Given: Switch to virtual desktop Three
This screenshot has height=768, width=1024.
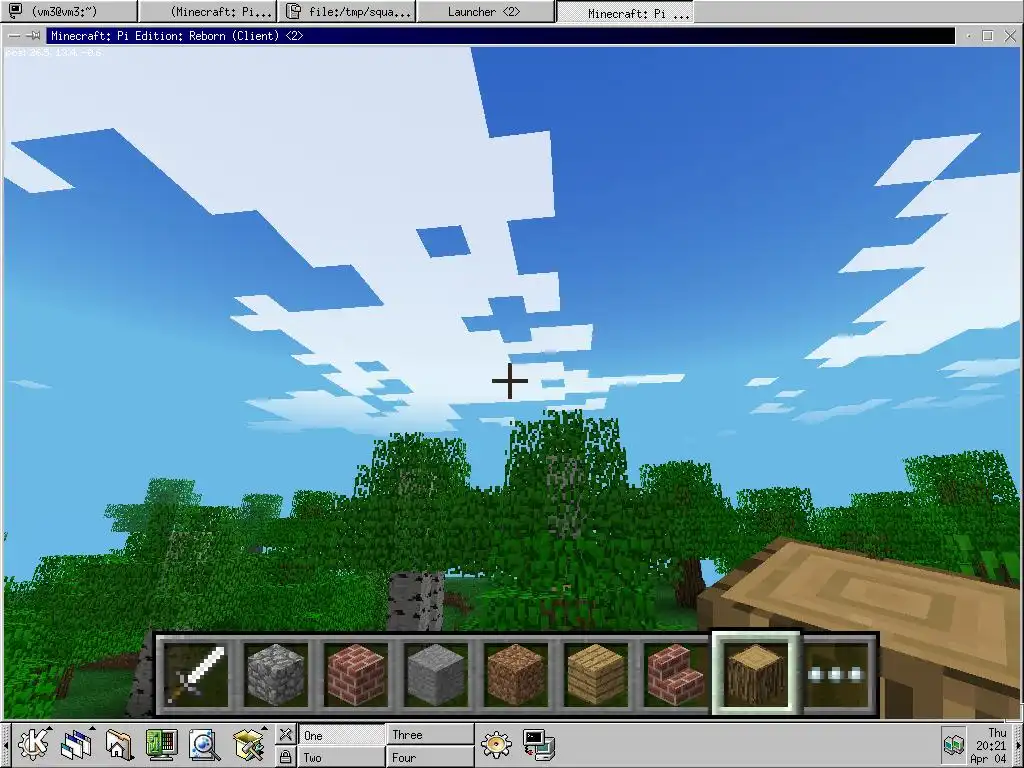Looking at the screenshot, I should (x=430, y=735).
